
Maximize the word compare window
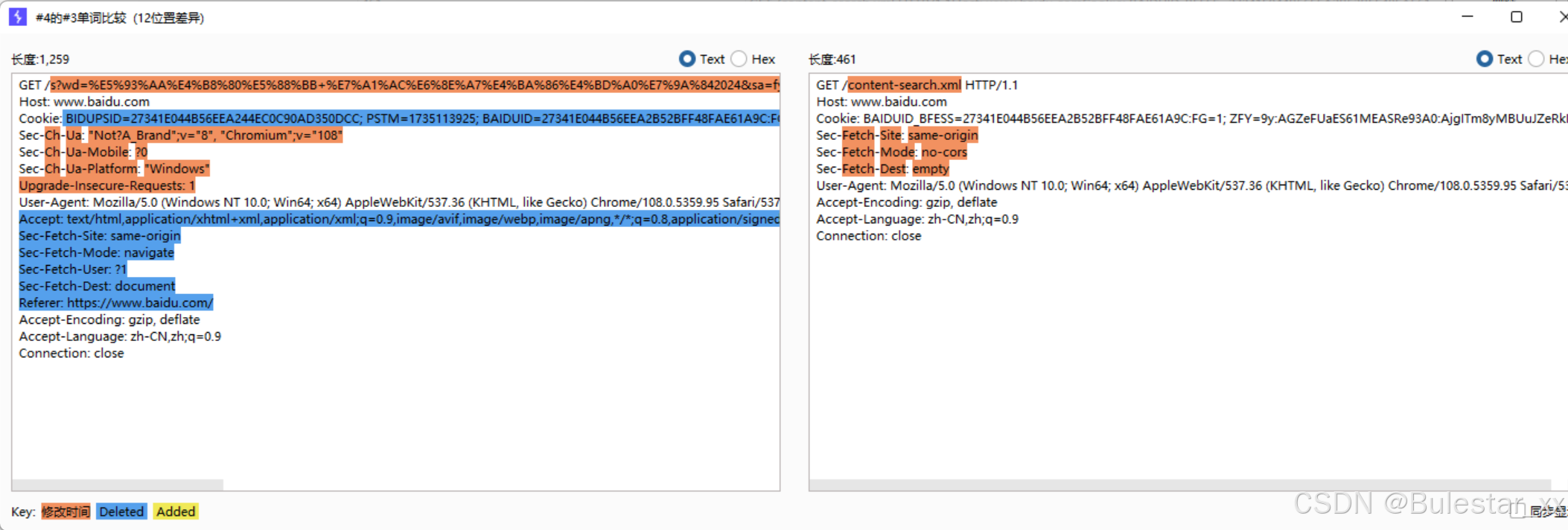click(x=1516, y=16)
